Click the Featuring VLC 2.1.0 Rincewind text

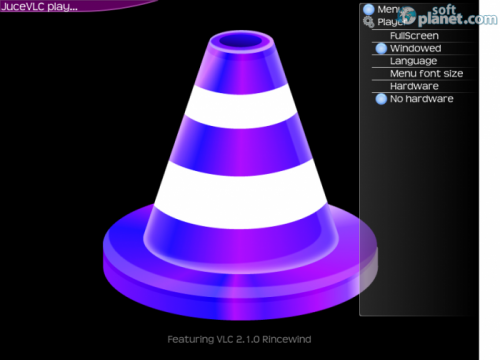pyautogui.click(x=239, y=339)
